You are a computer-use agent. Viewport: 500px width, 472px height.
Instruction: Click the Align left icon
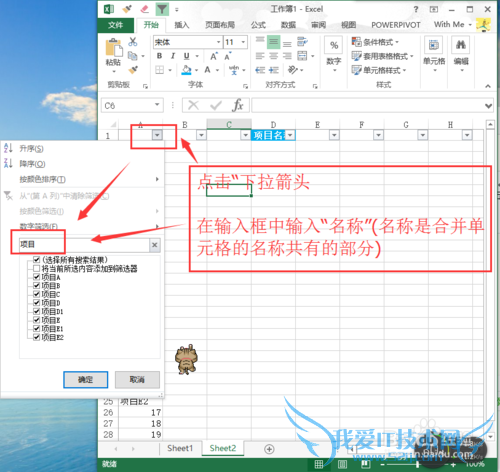tap(260, 56)
